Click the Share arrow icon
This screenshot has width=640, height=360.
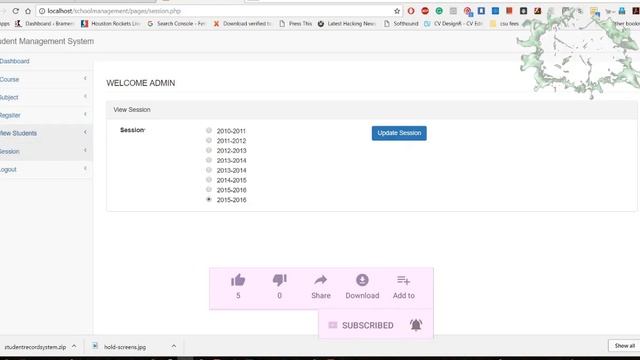[x=321, y=280]
